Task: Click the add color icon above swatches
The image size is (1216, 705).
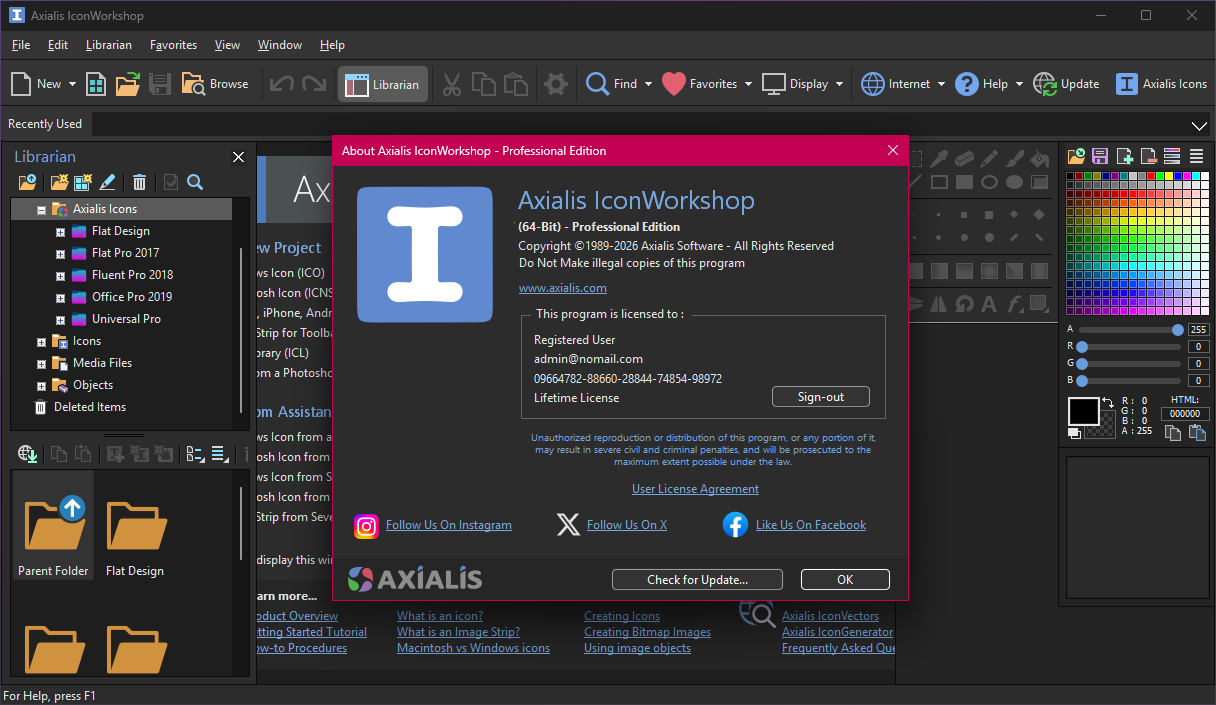Action: point(1125,156)
